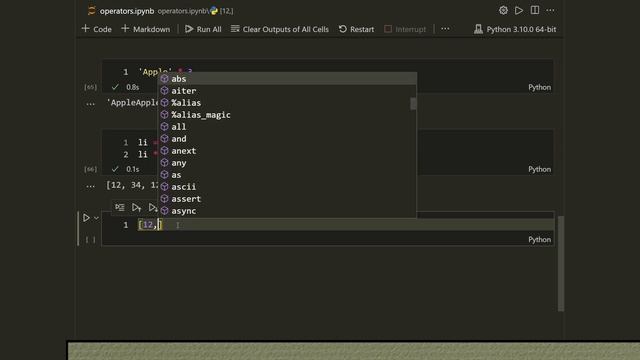Click Execute Above Cells icon in the cell toolbar
Viewport: 640px width, 360px height.
coord(136,207)
